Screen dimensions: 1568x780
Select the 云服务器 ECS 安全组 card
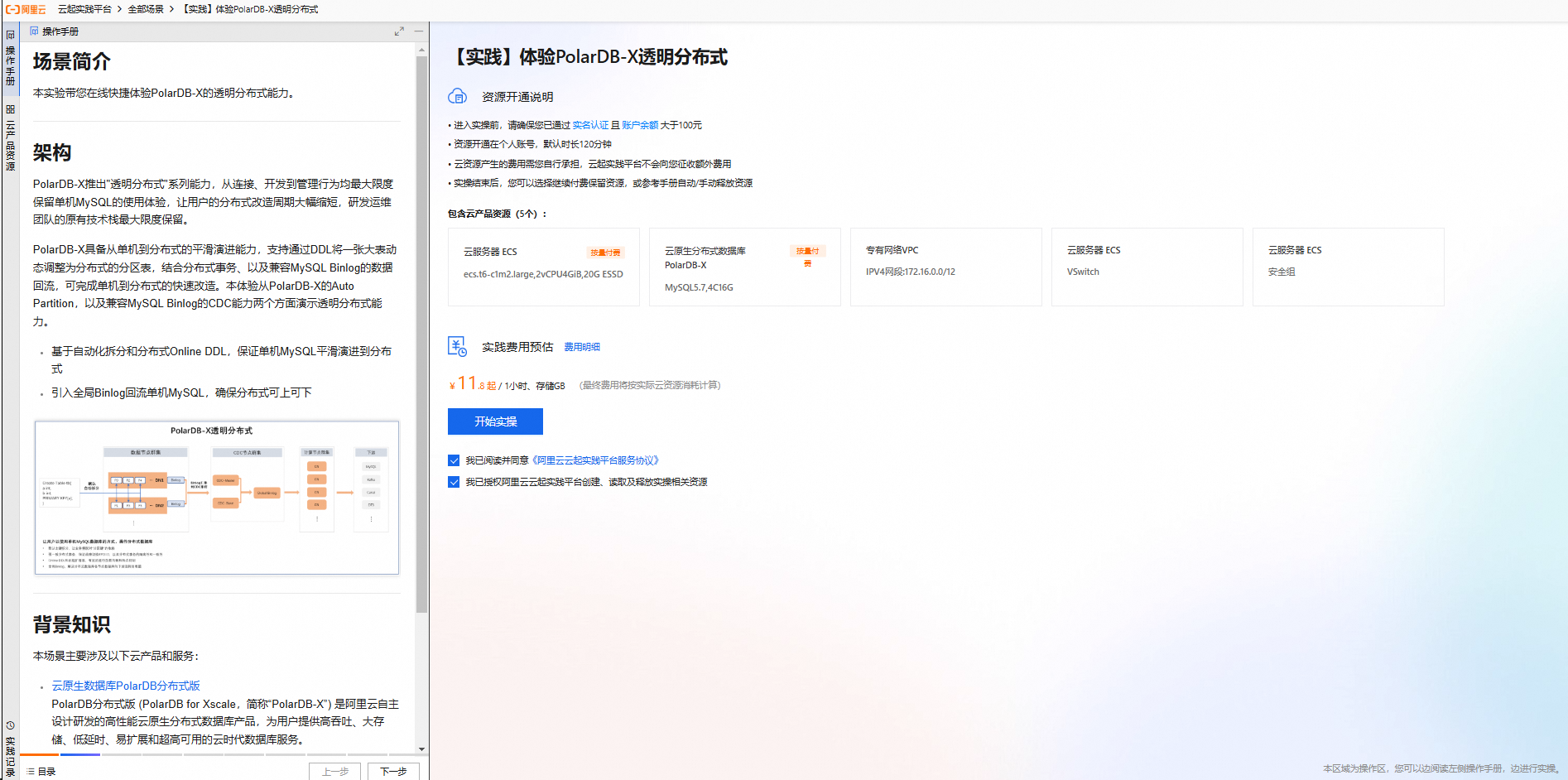[x=1349, y=267]
